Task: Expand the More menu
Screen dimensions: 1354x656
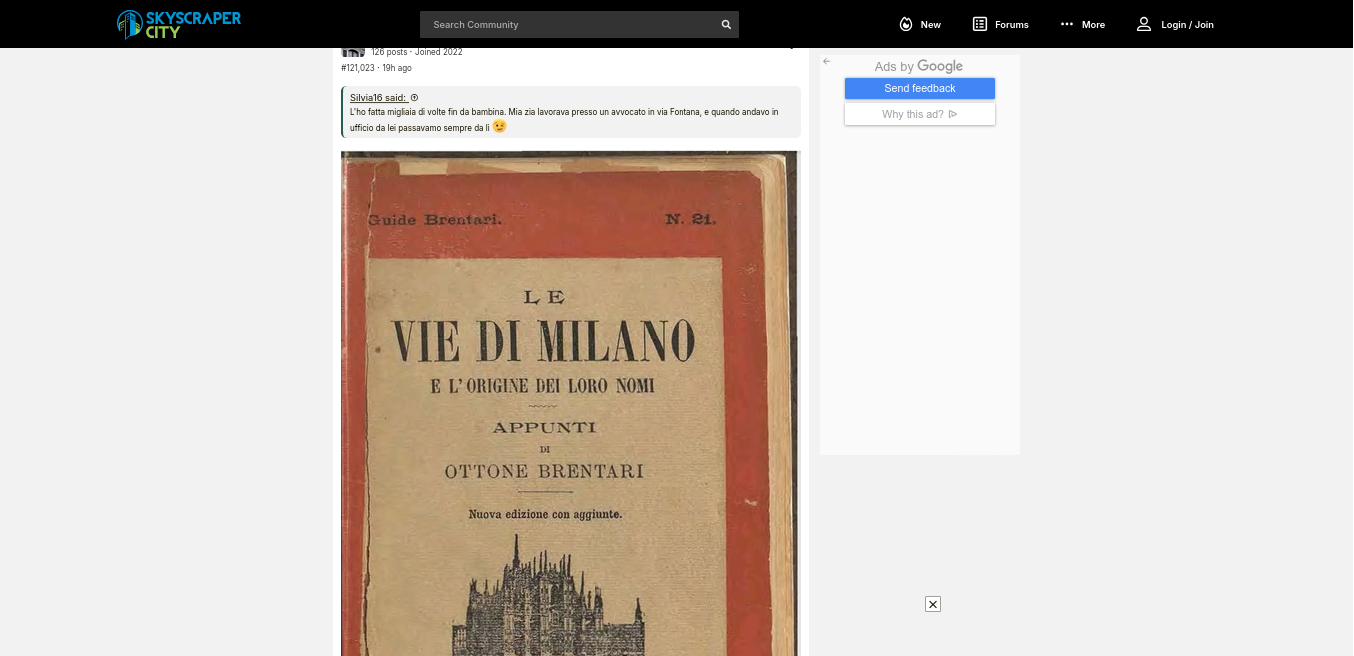Action: point(1082,25)
